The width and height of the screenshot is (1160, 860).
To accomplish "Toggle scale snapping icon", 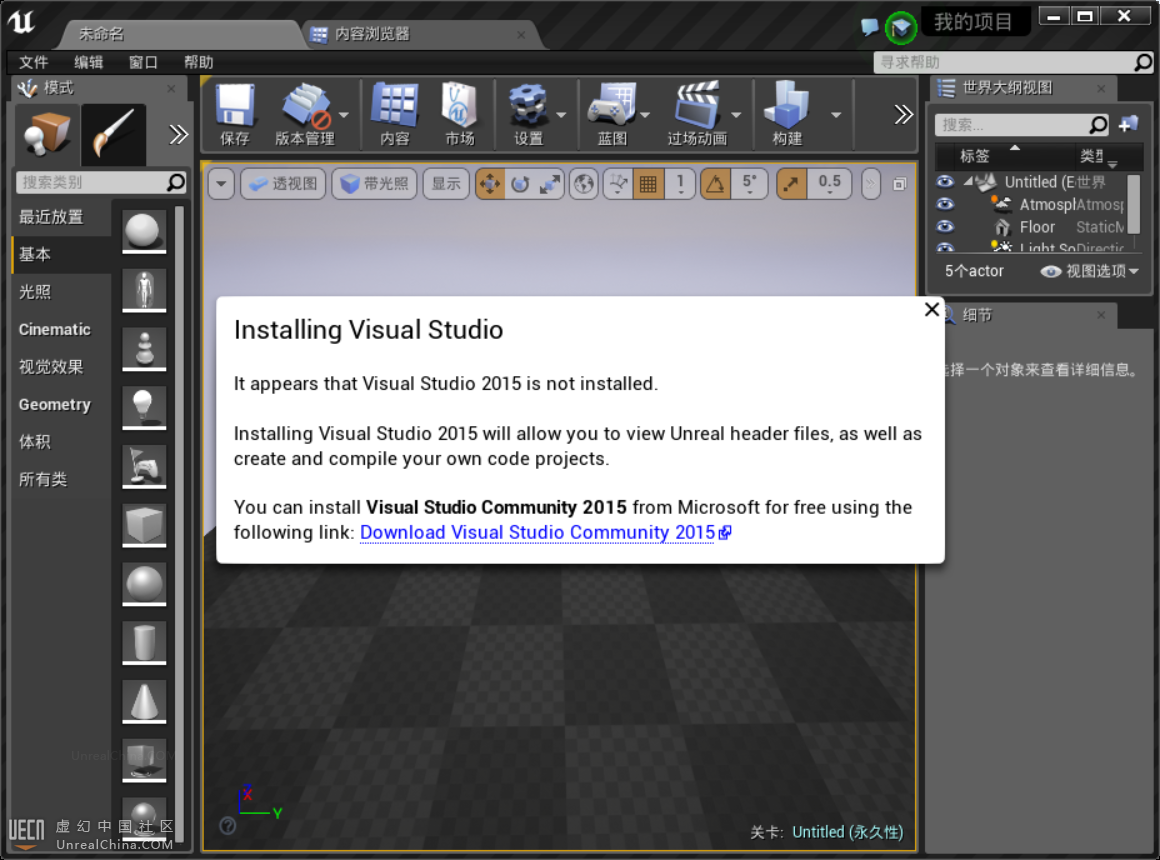I will pyautogui.click(x=791, y=184).
